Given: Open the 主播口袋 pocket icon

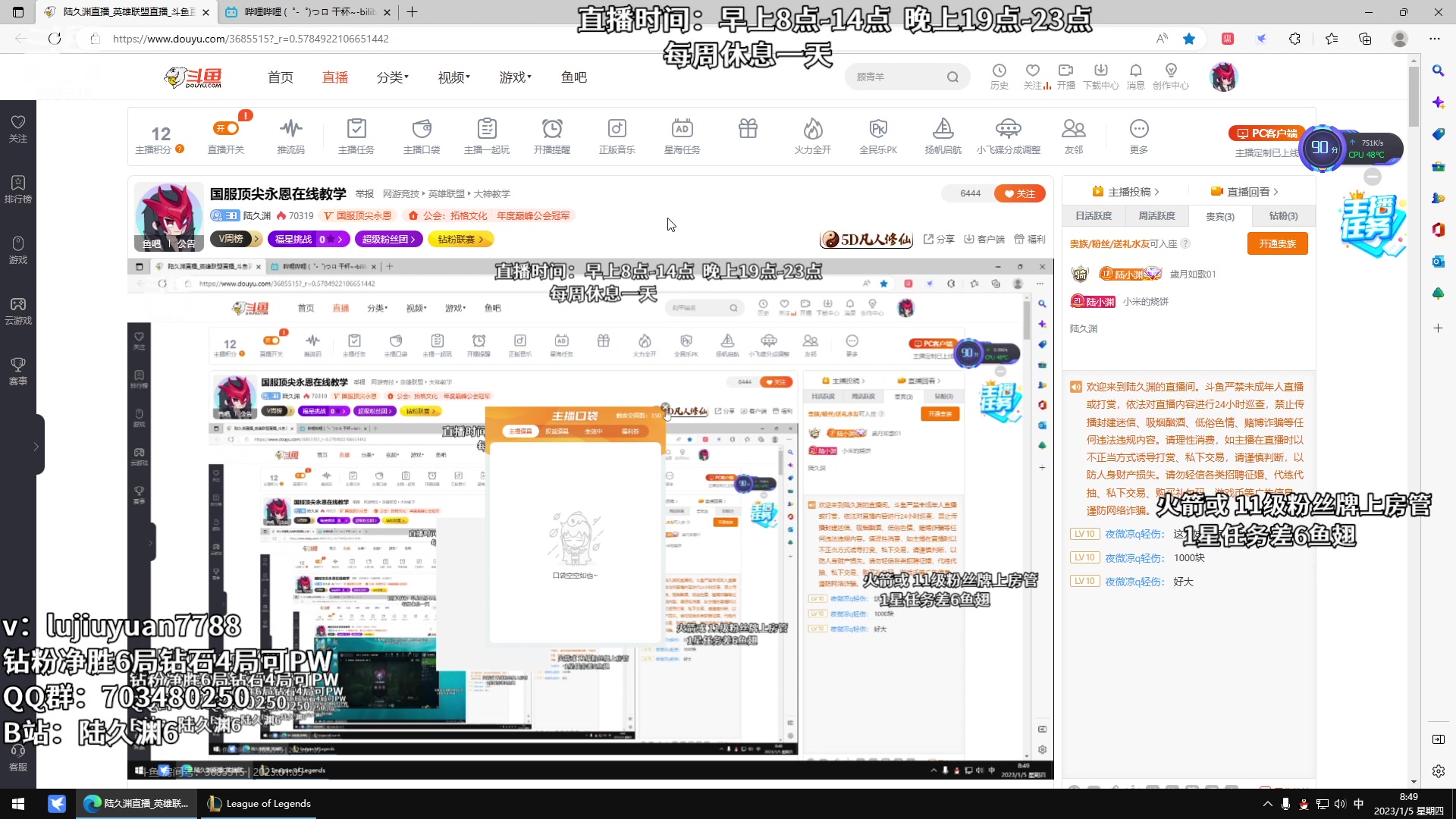Looking at the screenshot, I should [x=422, y=136].
